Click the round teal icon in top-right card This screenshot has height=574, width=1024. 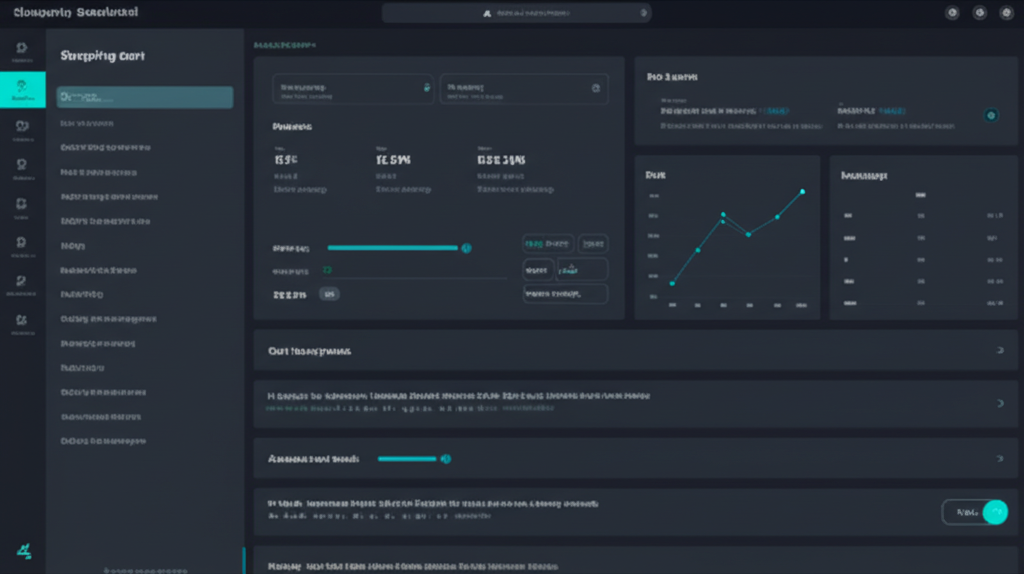coord(990,116)
